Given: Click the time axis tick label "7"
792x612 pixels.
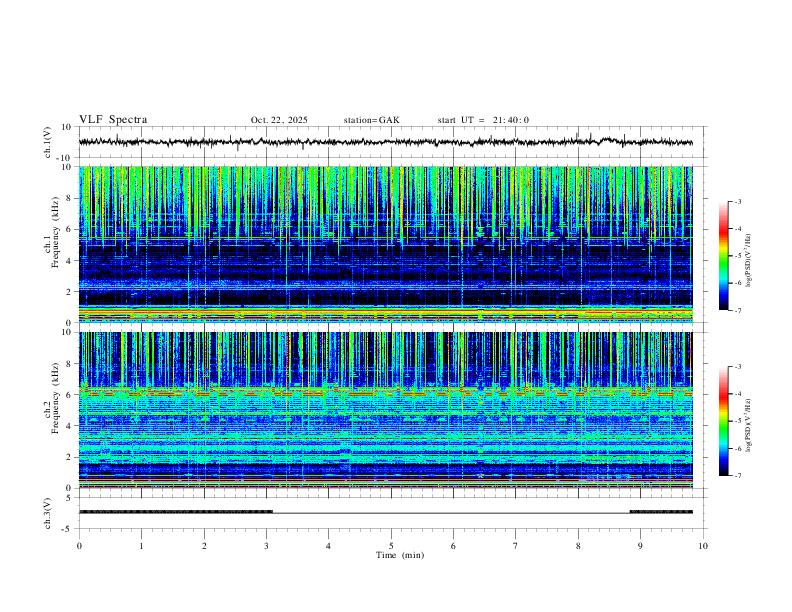Looking at the screenshot, I should [516, 546].
